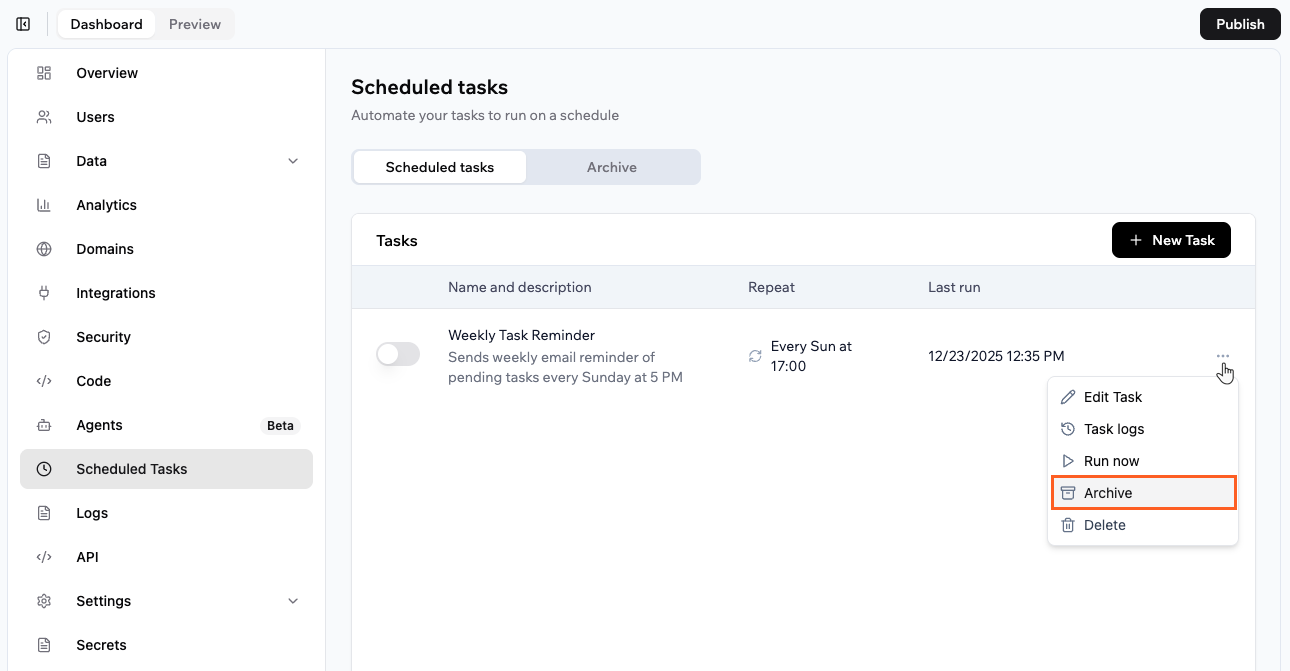Screen dimensions: 1290x671
Task: Open the Analytics section via its chart icon
Action: click(x=43, y=204)
